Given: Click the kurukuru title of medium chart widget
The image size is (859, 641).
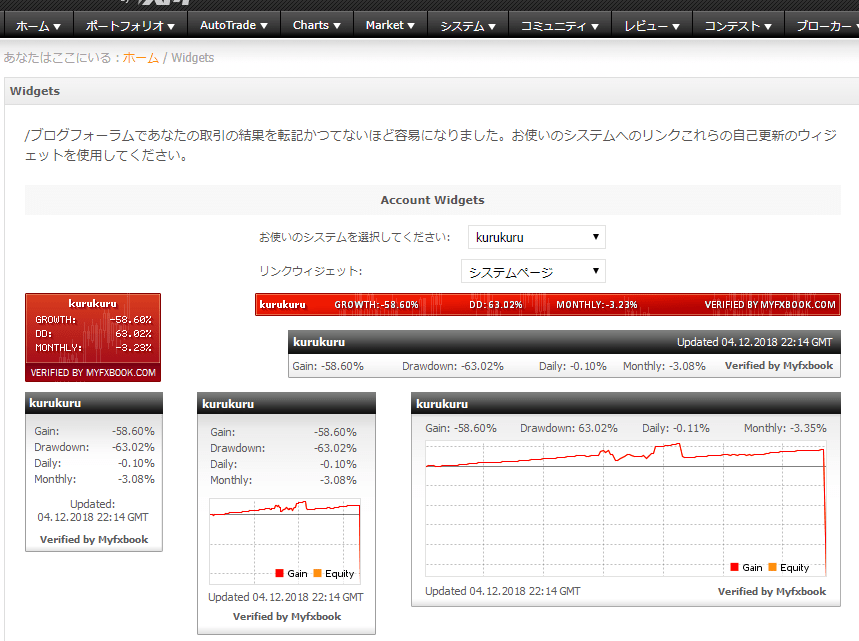Looking at the screenshot, I should 228,404.
